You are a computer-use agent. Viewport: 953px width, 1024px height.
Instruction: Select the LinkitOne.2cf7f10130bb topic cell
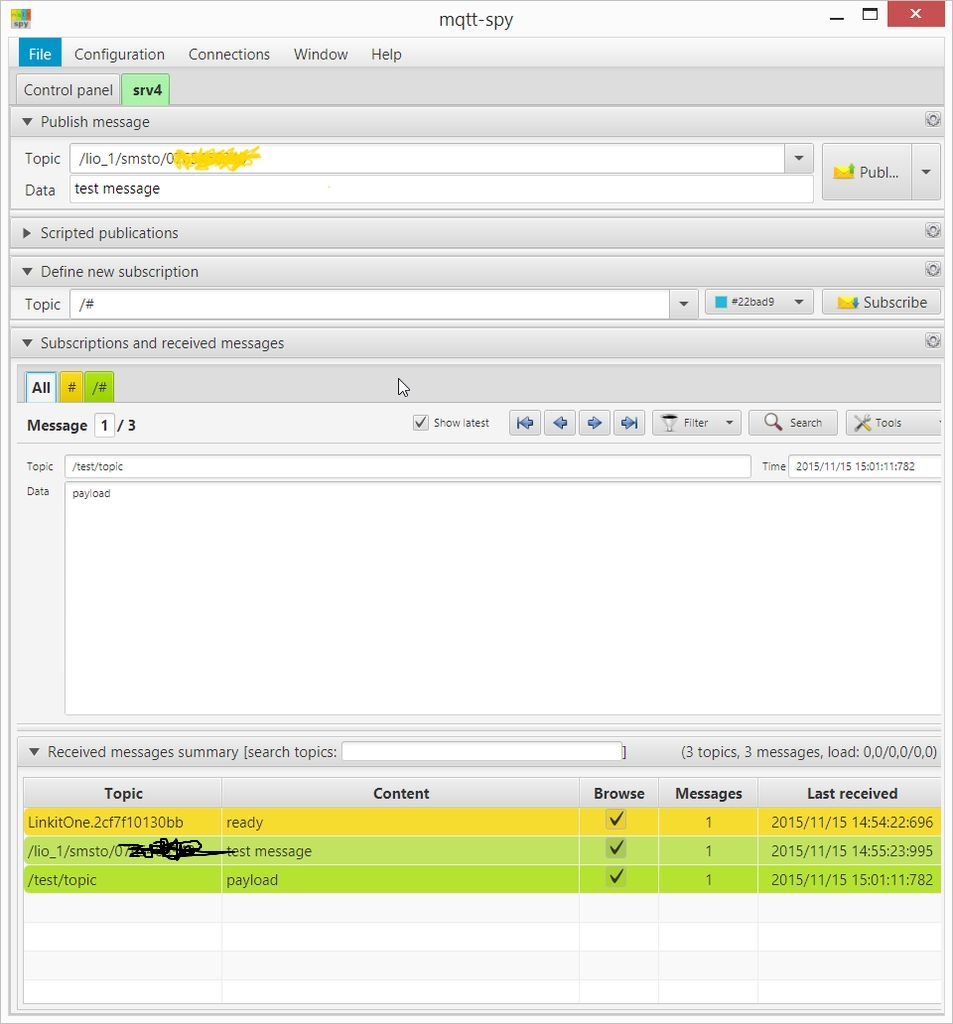tap(123, 822)
